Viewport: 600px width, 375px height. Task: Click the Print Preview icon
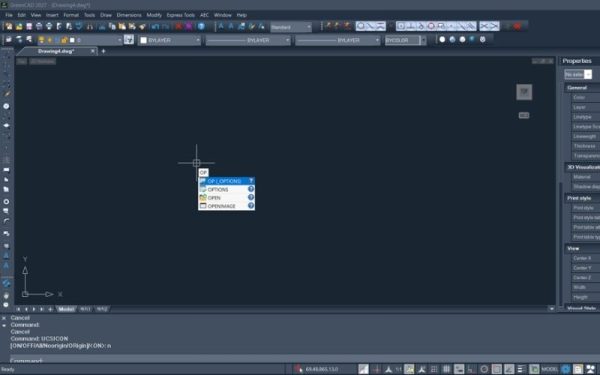[49, 26]
